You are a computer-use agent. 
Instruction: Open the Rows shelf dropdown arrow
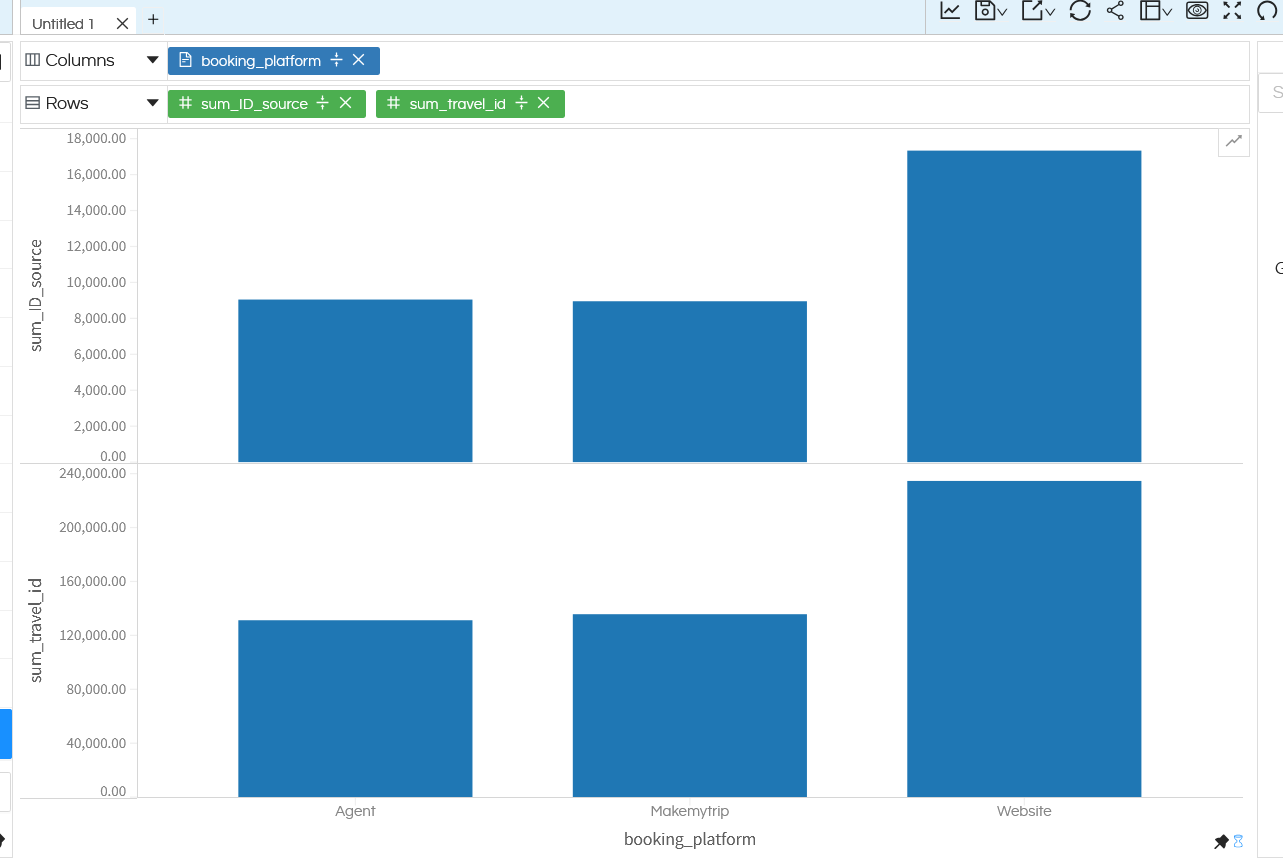[153, 103]
